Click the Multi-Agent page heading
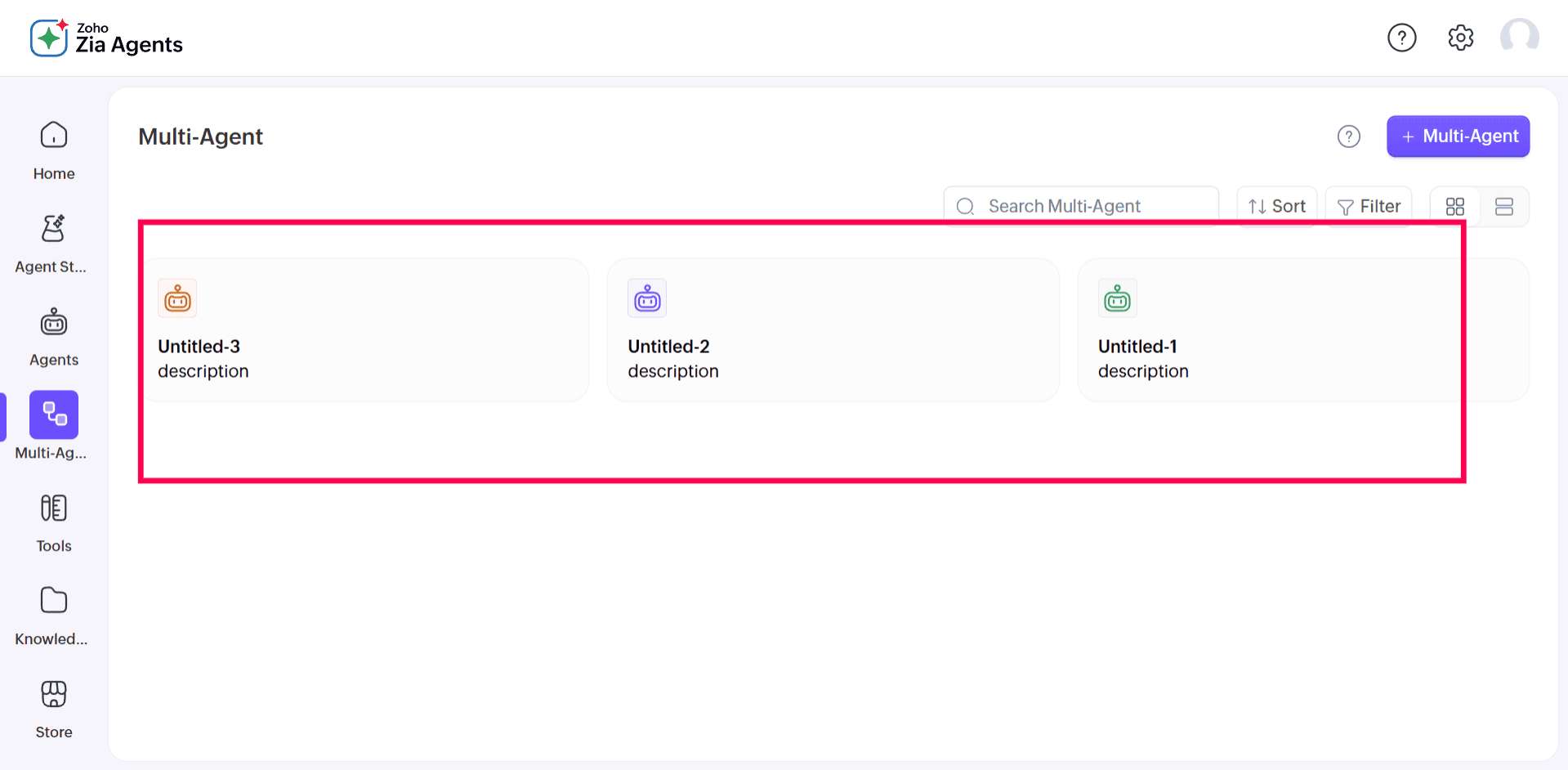Viewport: 1568px width, 770px height. pos(200,137)
